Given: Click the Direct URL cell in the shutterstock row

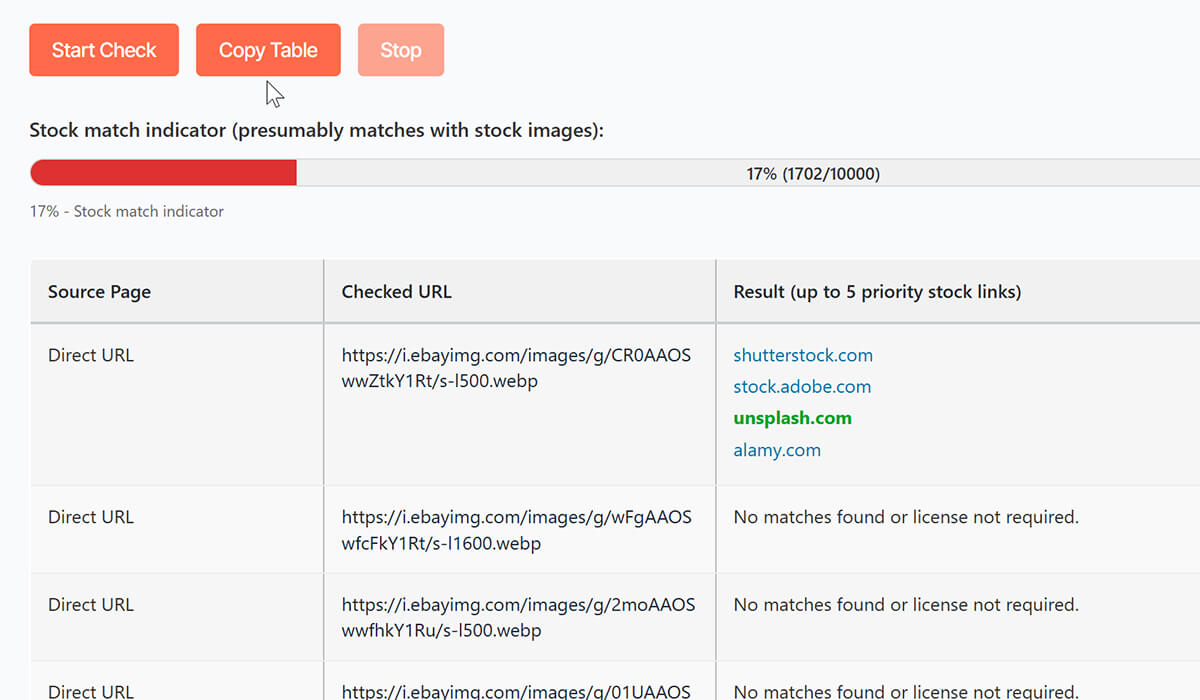Looking at the screenshot, I should pos(90,355).
